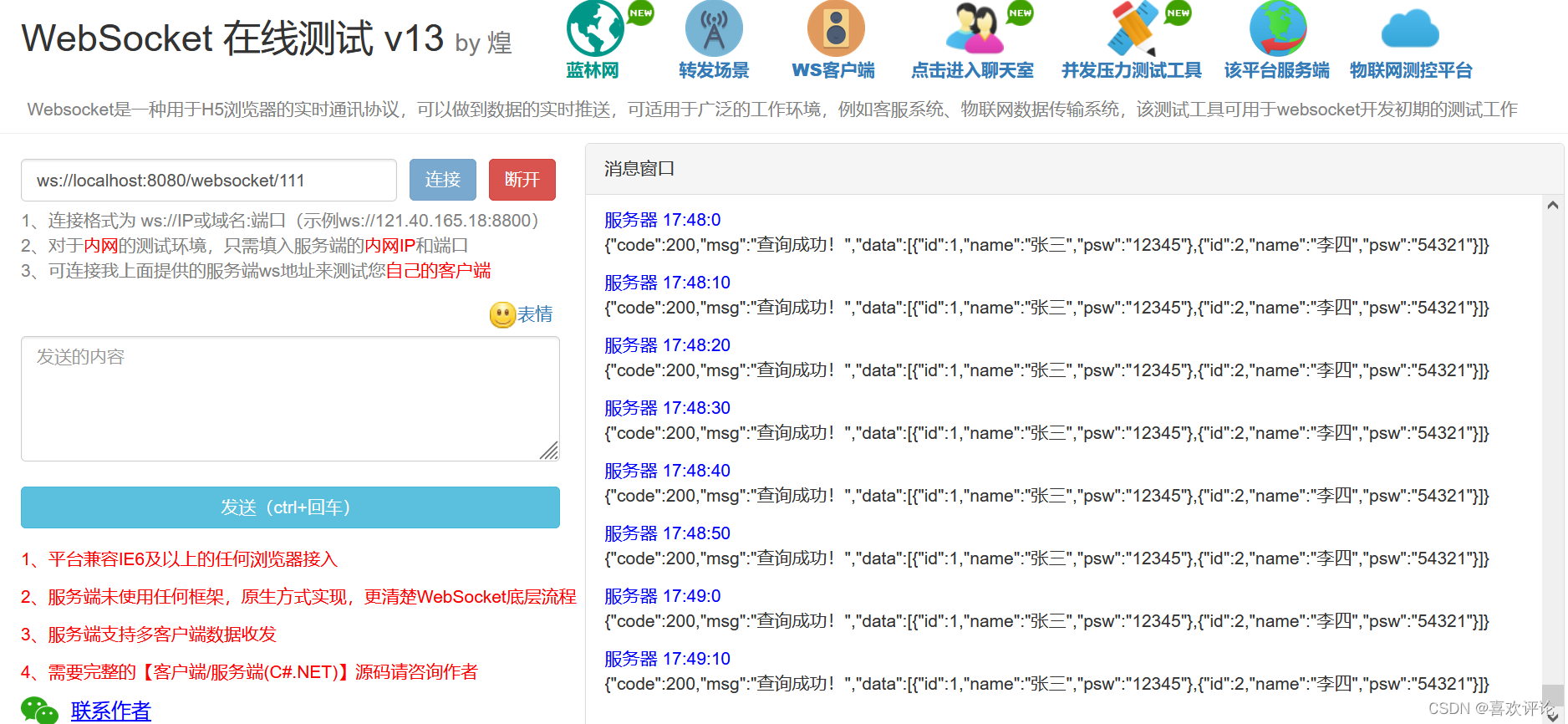This screenshot has width=1568, height=724.
Task: Click the JSON message under 17:48:0
Action: 1046,245
